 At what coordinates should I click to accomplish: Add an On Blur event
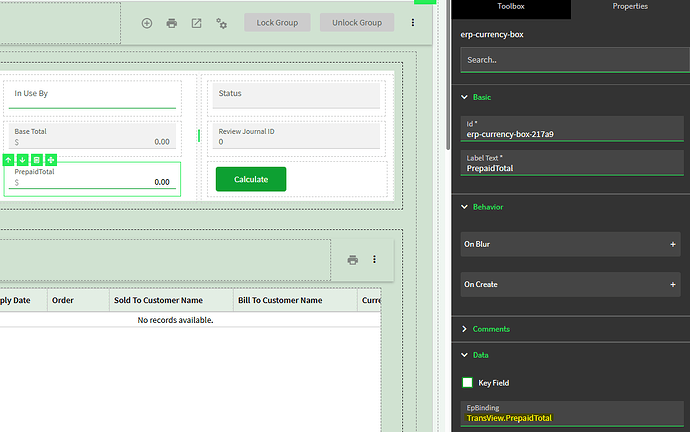click(672, 244)
